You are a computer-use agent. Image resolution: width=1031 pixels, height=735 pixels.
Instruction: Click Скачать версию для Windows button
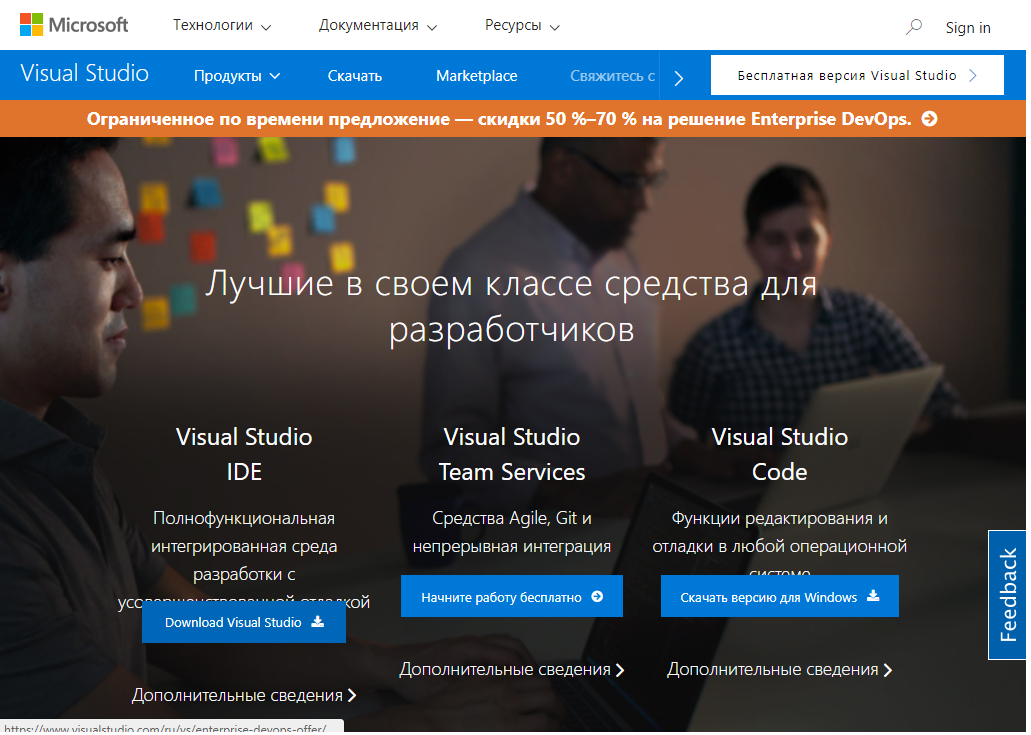pyautogui.click(x=779, y=597)
